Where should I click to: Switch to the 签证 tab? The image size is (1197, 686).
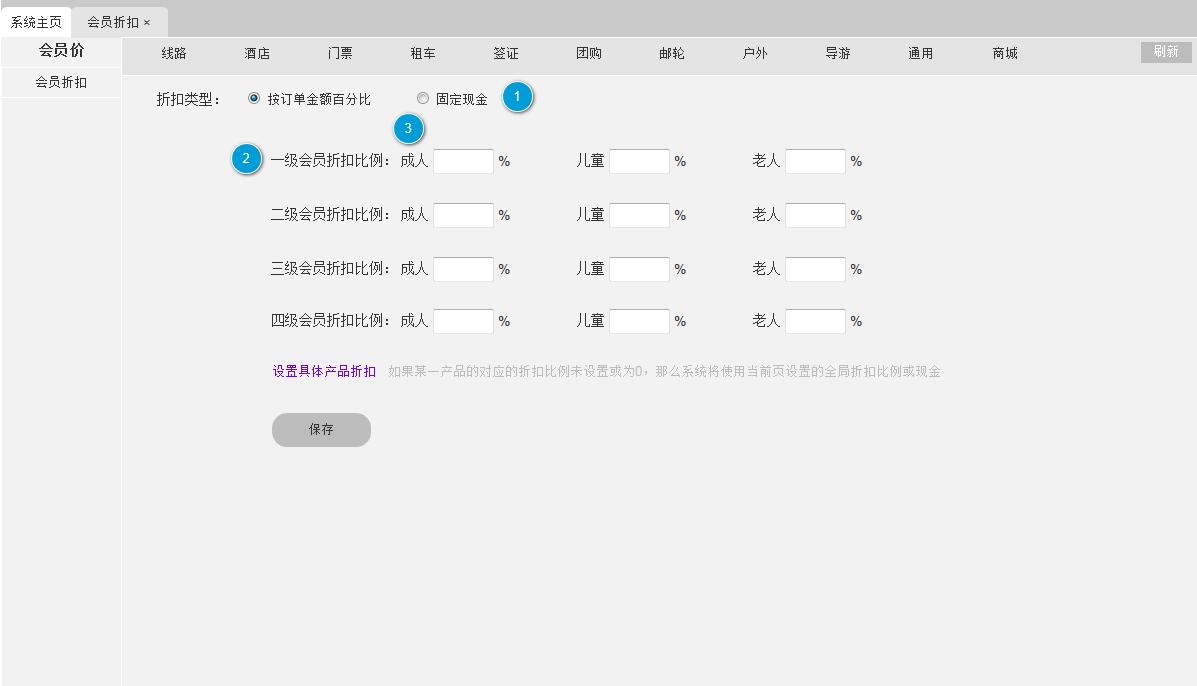tap(505, 54)
